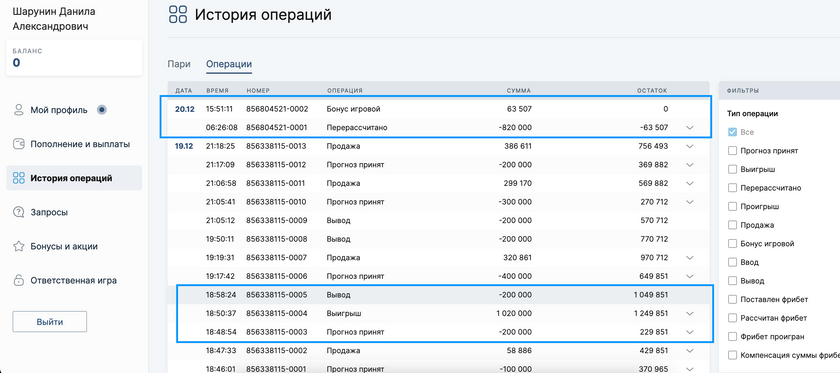Expand row 856804521-0001 Перерассчитано details
This screenshot has height=373, width=840.
(689, 128)
